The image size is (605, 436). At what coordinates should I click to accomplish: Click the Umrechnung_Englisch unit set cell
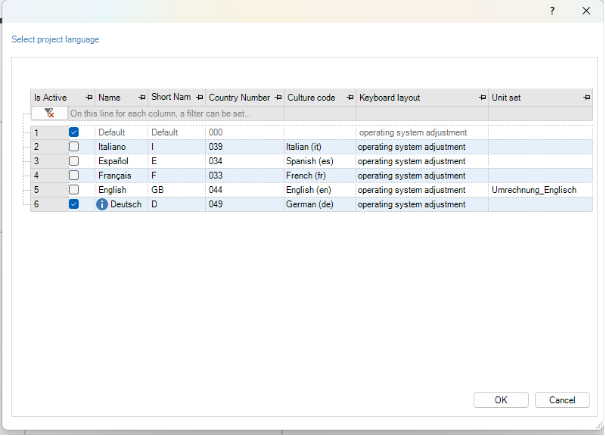[x=540, y=190]
